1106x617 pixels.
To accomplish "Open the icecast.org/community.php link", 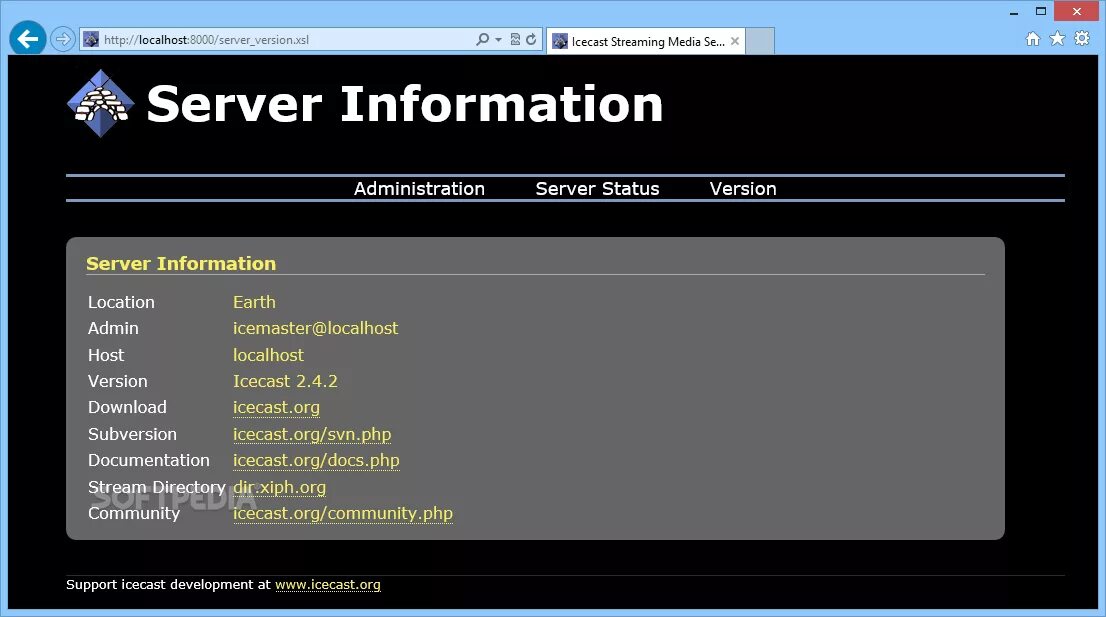I will (x=343, y=513).
